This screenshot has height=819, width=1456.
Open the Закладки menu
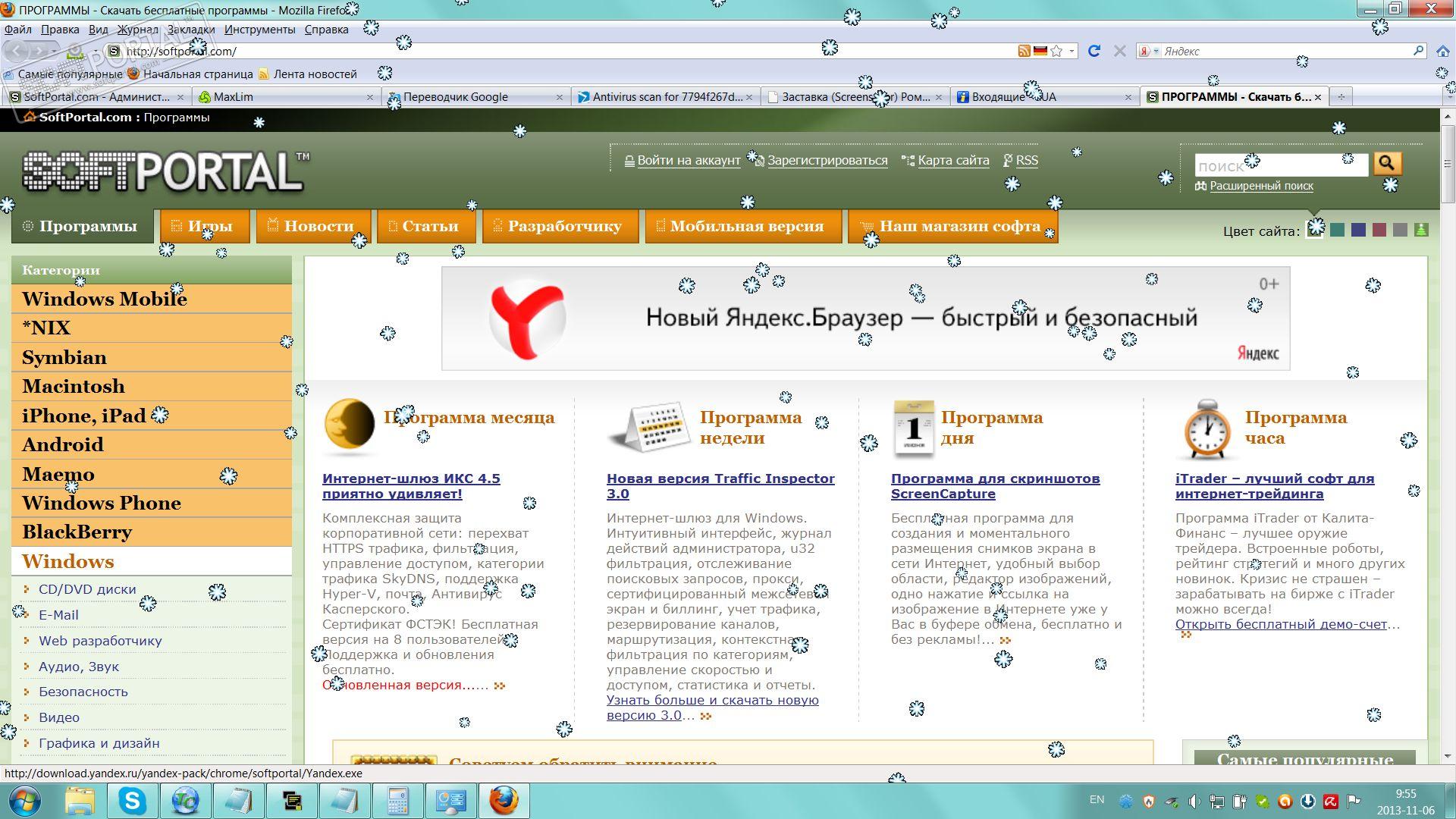point(191,30)
